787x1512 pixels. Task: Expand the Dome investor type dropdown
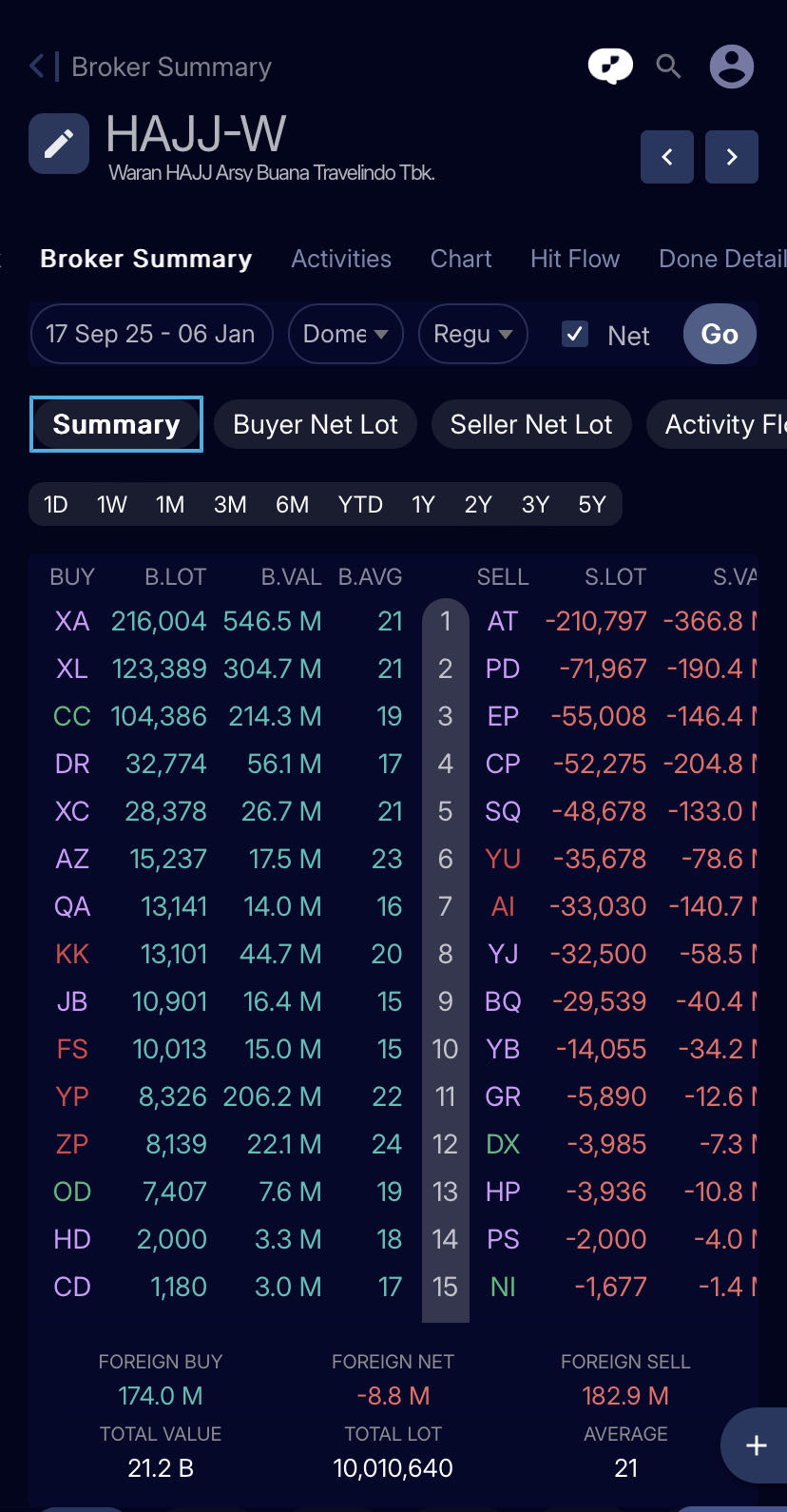click(345, 334)
